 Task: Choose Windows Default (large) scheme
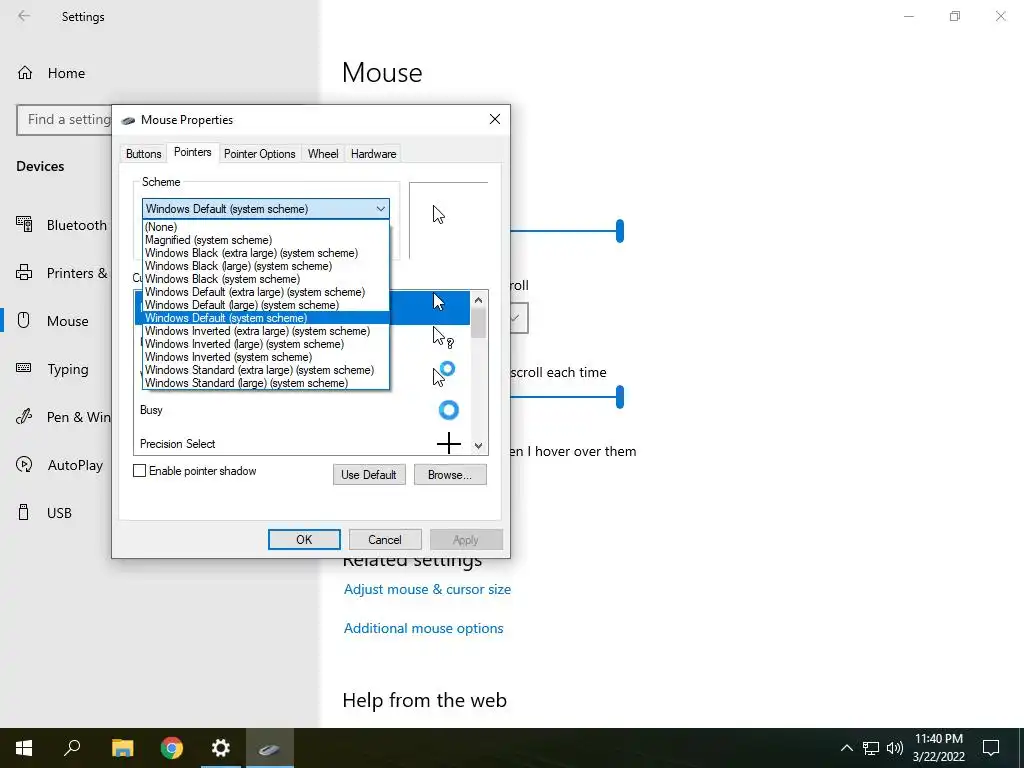click(266, 305)
